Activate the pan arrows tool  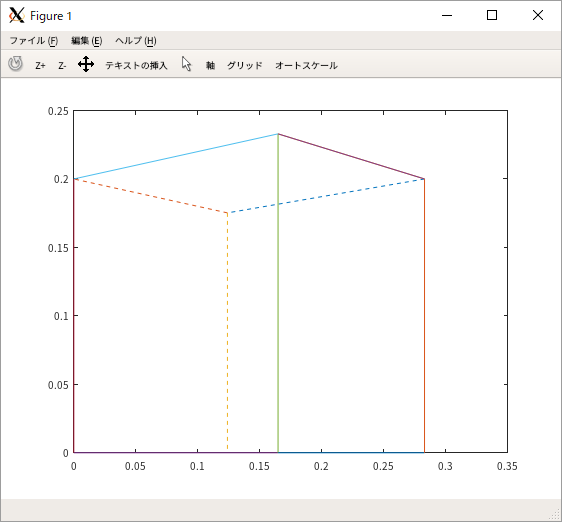(86, 64)
